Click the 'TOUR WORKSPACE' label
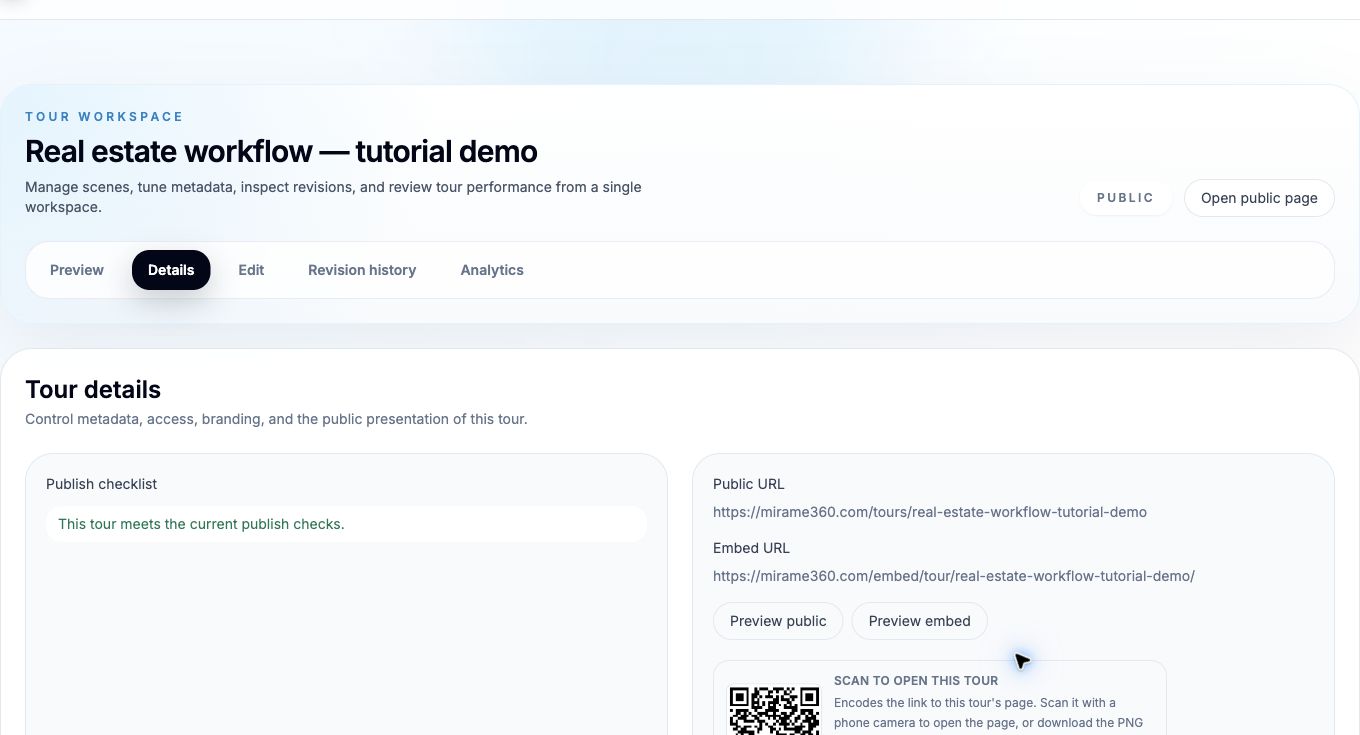 [104, 117]
